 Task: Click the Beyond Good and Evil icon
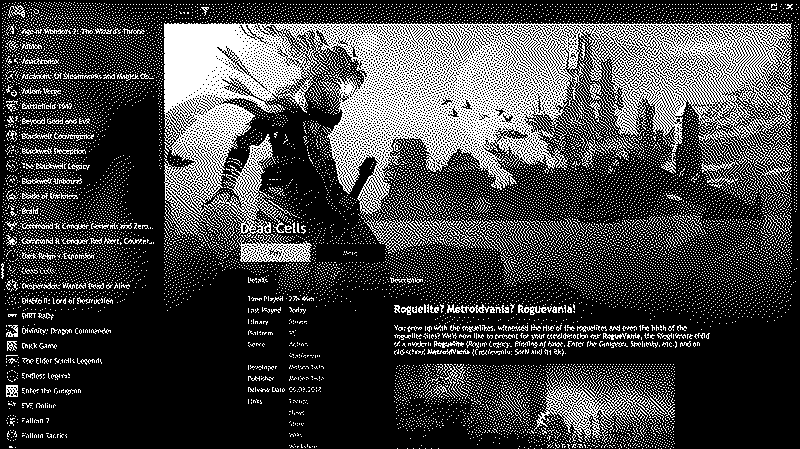[x=11, y=119]
